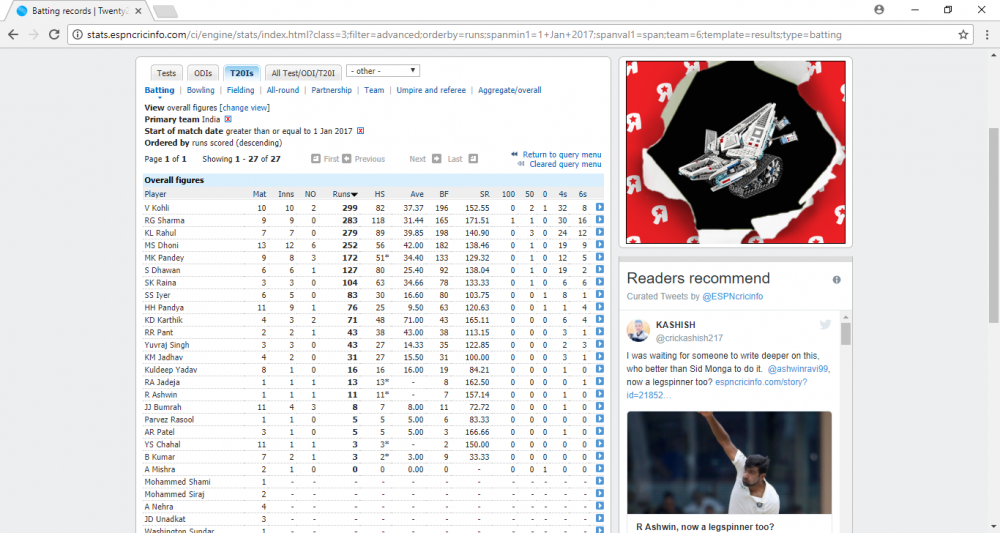Screen dimensions: 1000x533
Task: Open a new browser tab
Action: pos(165,11)
